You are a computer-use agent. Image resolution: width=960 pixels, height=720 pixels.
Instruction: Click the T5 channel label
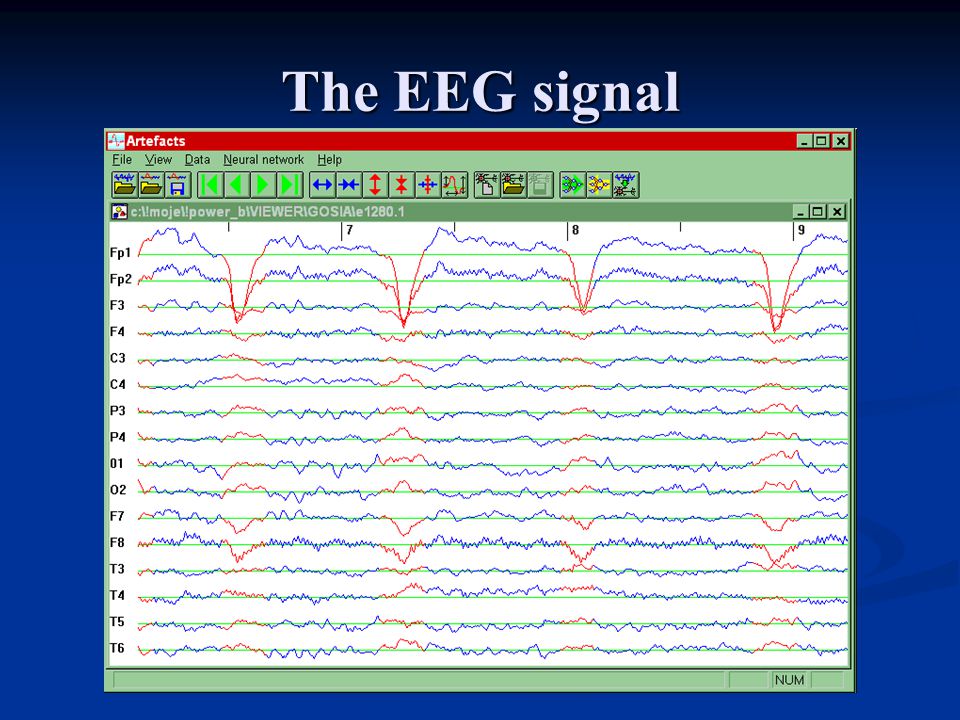click(117, 621)
